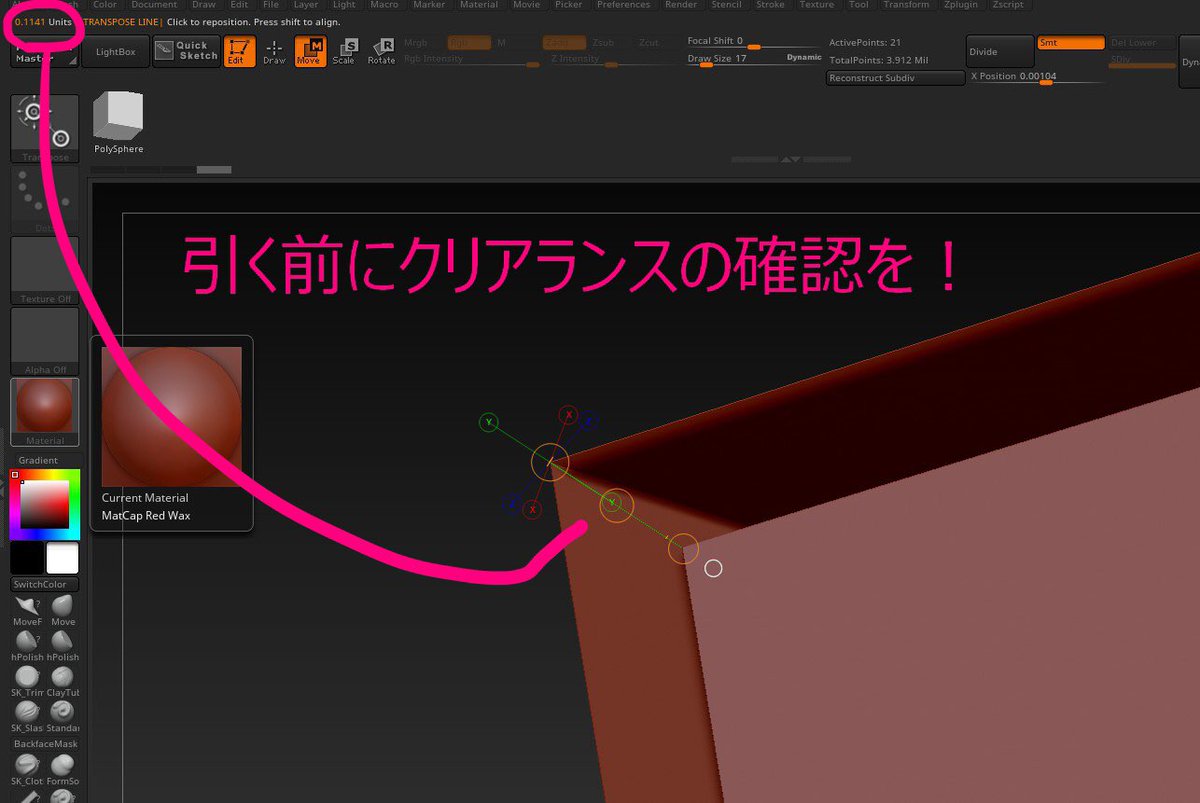Activate Edit mode in the top shelf
Image resolution: width=1200 pixels, height=803 pixels.
pos(238,51)
